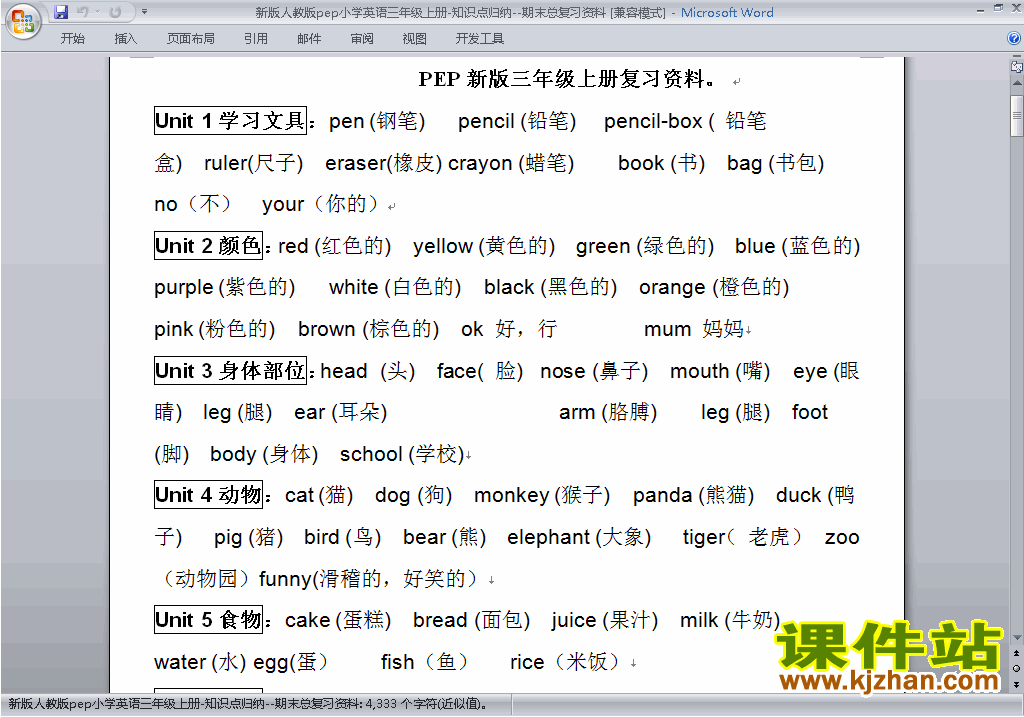Click the title PEP 新版三年级上册复习资料
This screenshot has width=1024, height=718.
pos(568,79)
